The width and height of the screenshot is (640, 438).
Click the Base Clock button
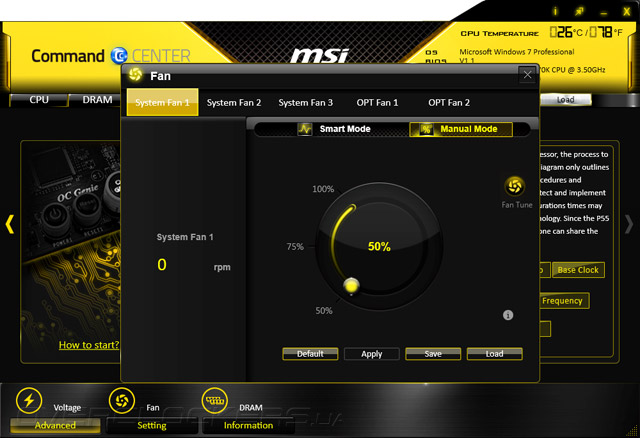coord(578,270)
